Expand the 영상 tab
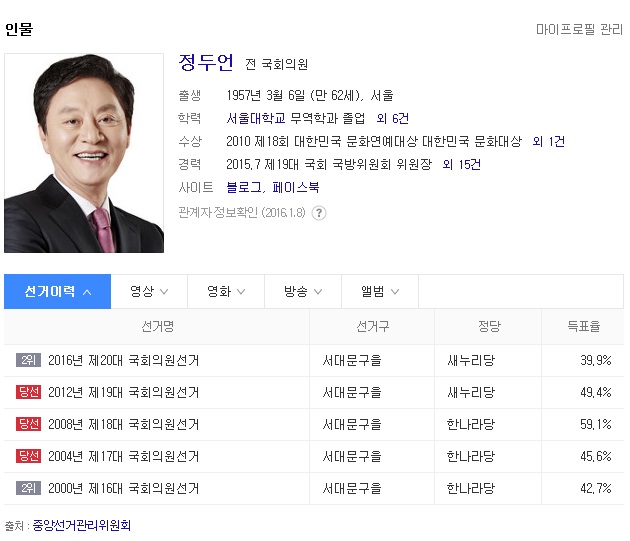 [x=149, y=291]
